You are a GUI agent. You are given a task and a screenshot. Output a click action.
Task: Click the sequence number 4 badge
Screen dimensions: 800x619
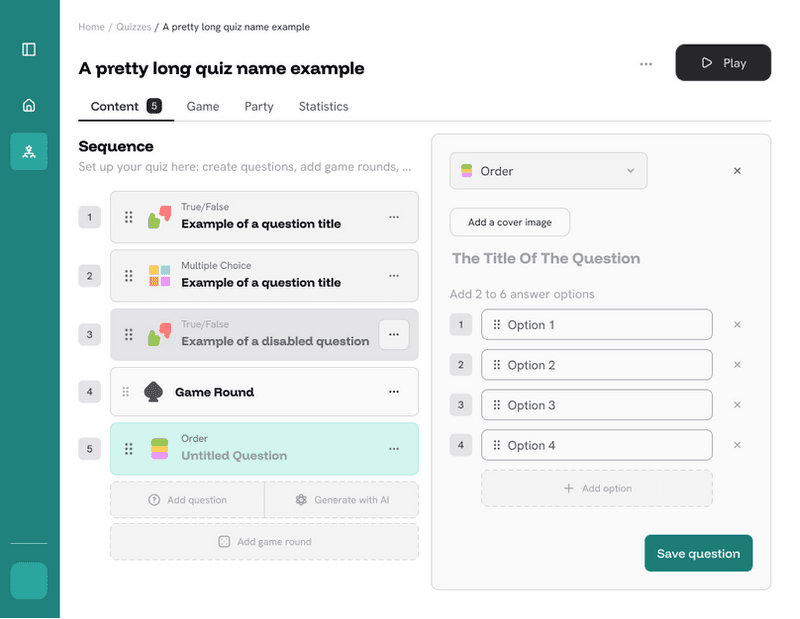click(89, 392)
